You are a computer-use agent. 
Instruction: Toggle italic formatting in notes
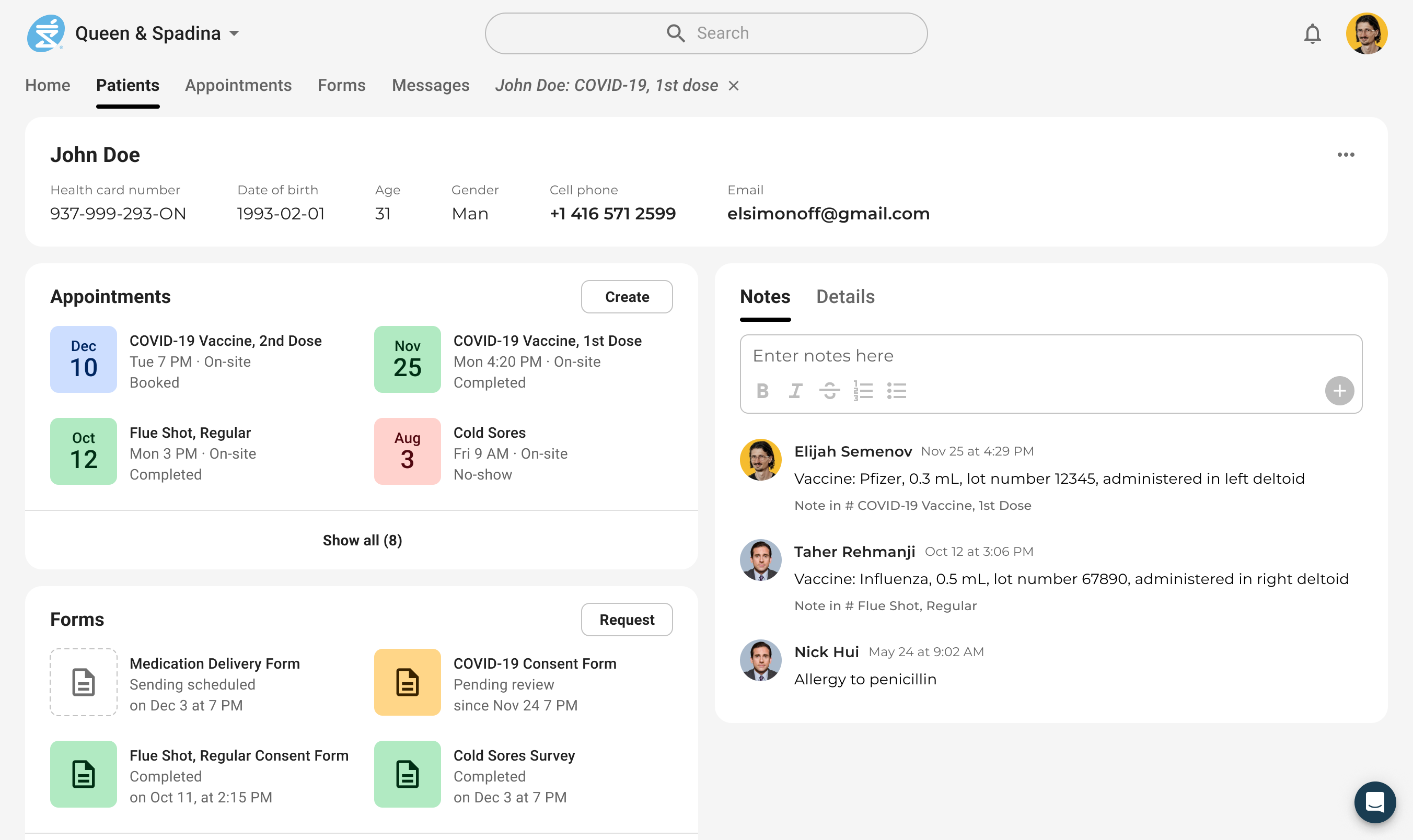pos(795,391)
